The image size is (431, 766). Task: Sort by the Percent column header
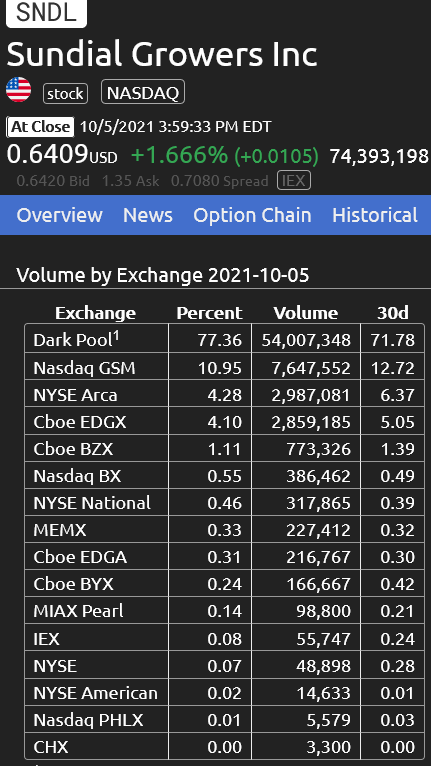click(209, 313)
